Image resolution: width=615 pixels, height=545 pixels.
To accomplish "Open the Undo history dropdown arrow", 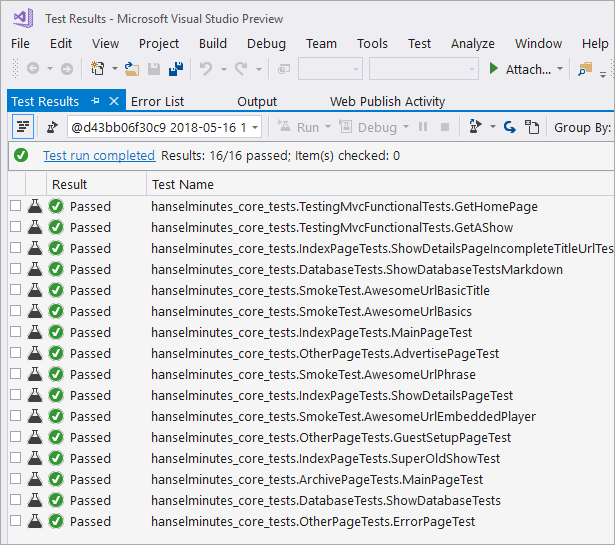I will pyautogui.click(x=224, y=69).
